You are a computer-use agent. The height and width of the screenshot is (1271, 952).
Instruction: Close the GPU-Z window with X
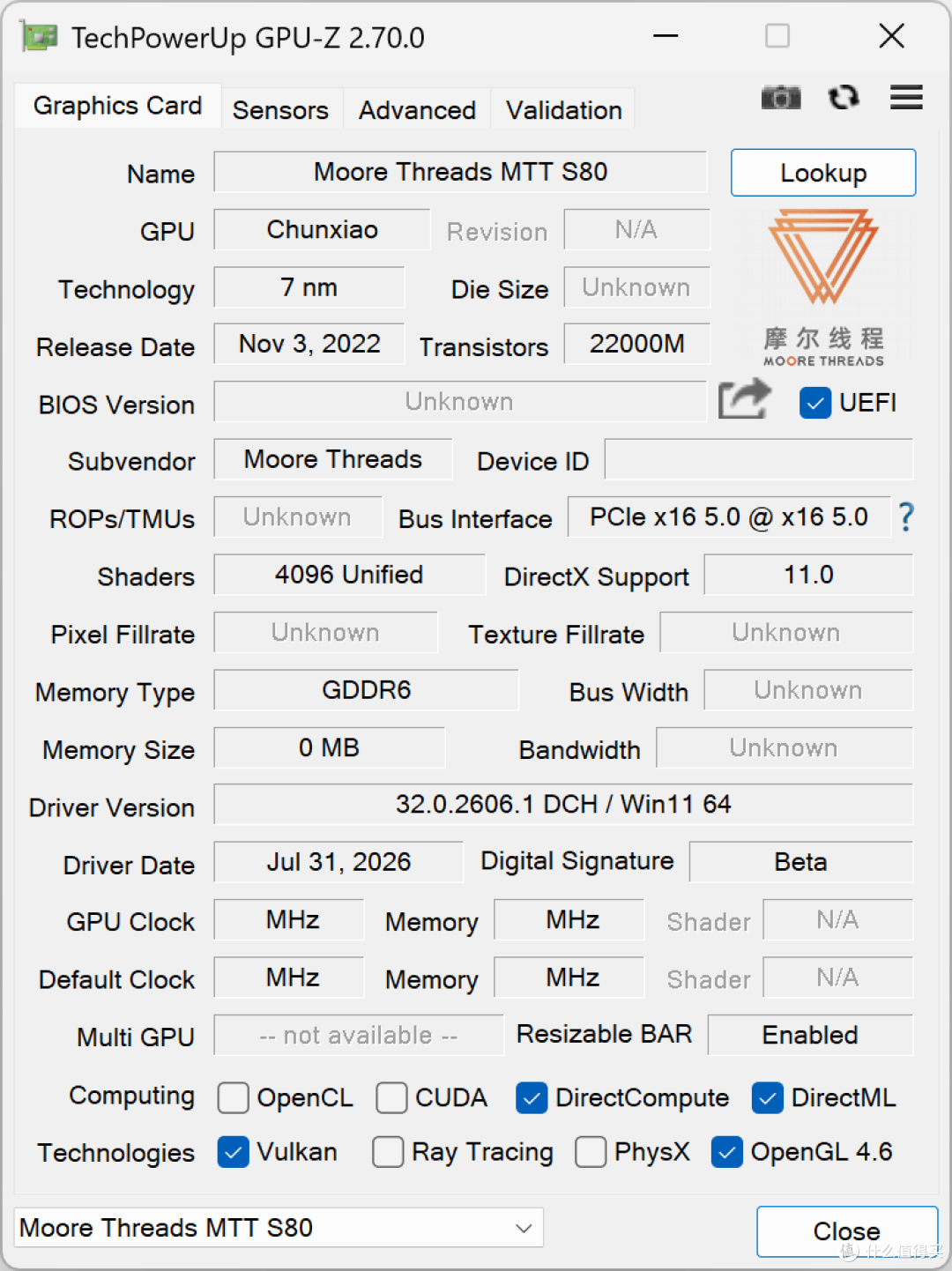tap(892, 36)
